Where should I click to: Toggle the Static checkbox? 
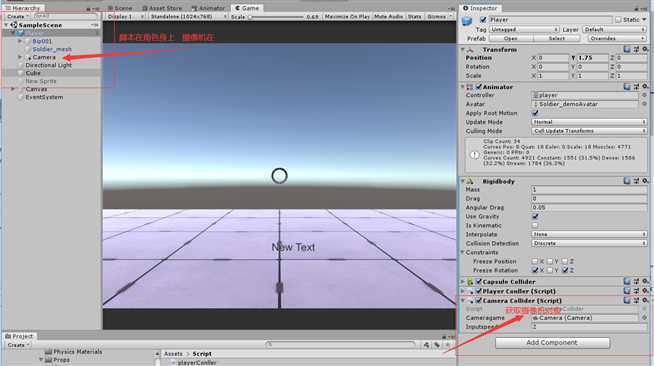tap(618, 20)
